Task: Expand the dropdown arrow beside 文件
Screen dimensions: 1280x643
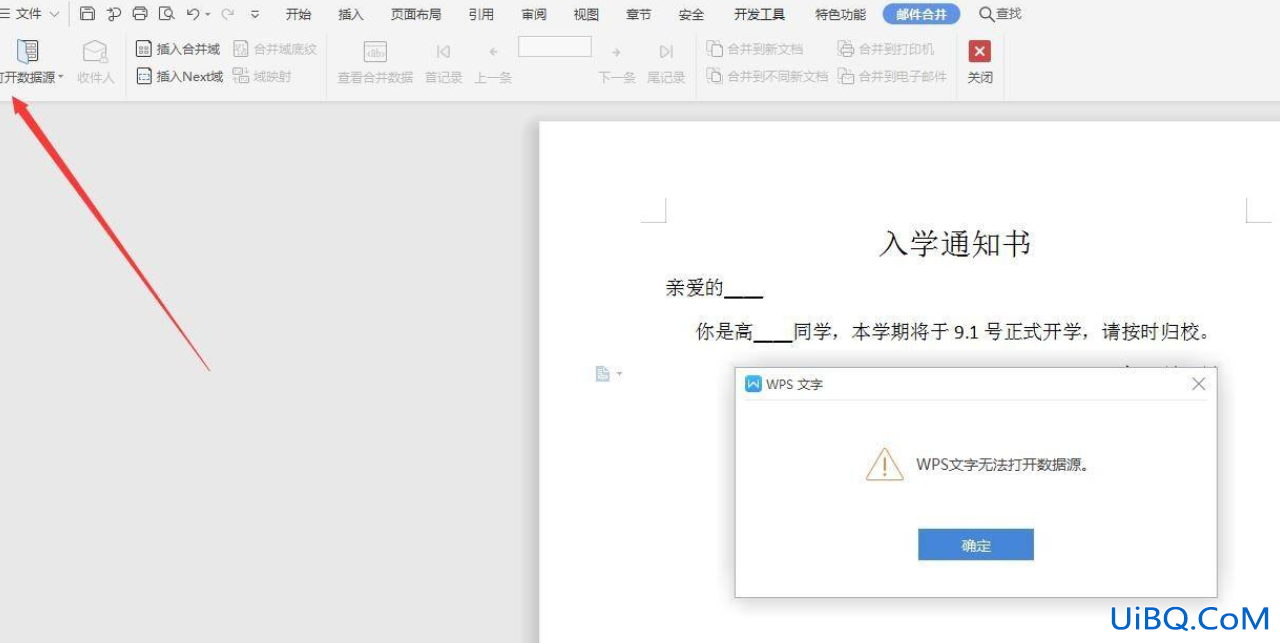Action: 54,14
